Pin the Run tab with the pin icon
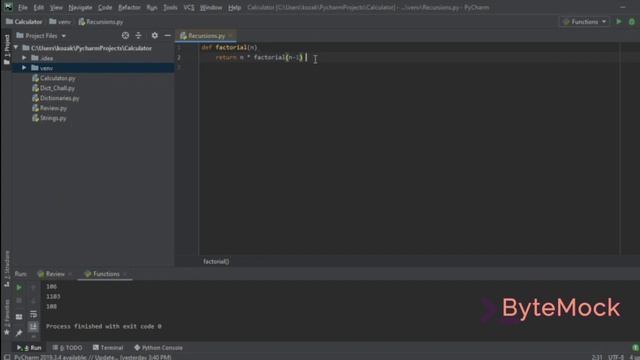This screenshot has width=640, height=360. (19, 333)
